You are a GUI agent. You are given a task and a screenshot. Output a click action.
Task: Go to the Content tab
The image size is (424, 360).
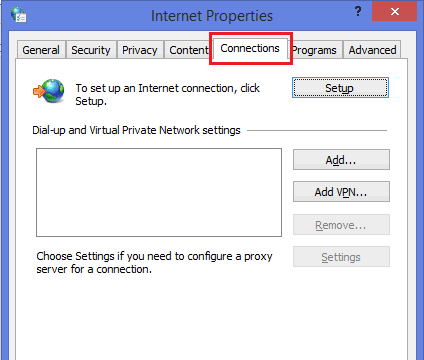coord(188,50)
